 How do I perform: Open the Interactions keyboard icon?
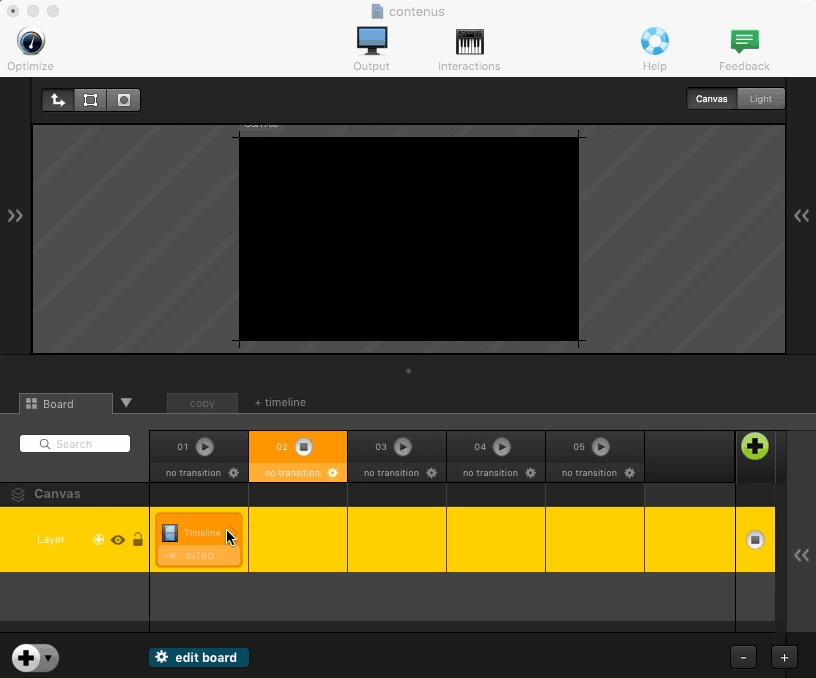point(469,42)
